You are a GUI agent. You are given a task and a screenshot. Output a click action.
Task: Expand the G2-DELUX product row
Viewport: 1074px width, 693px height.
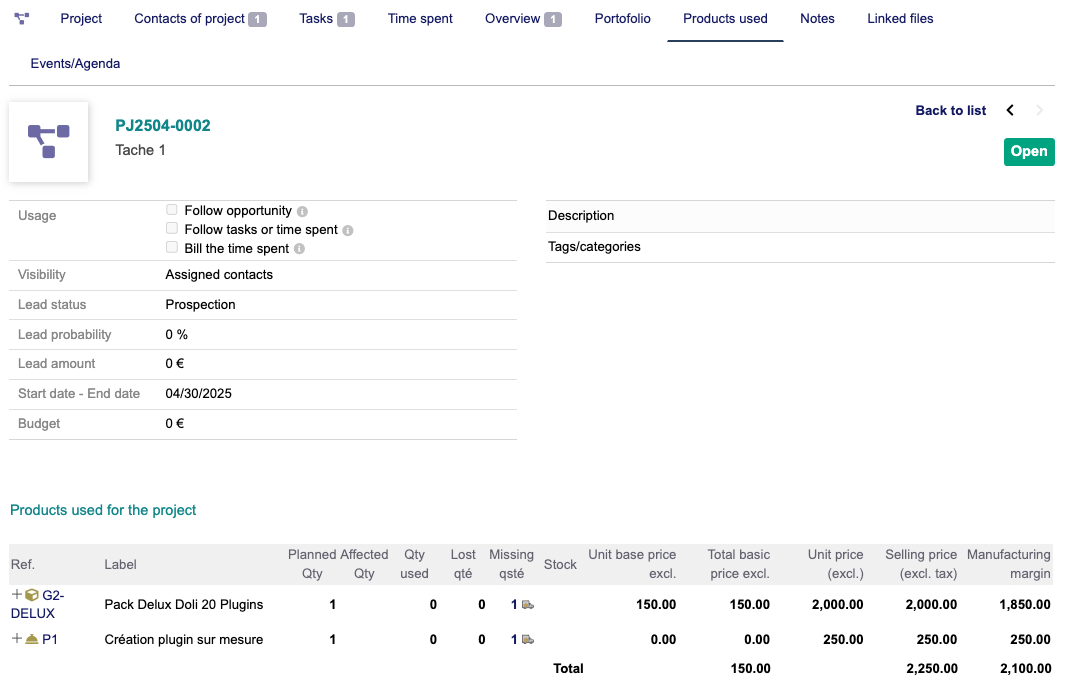click(x=17, y=594)
